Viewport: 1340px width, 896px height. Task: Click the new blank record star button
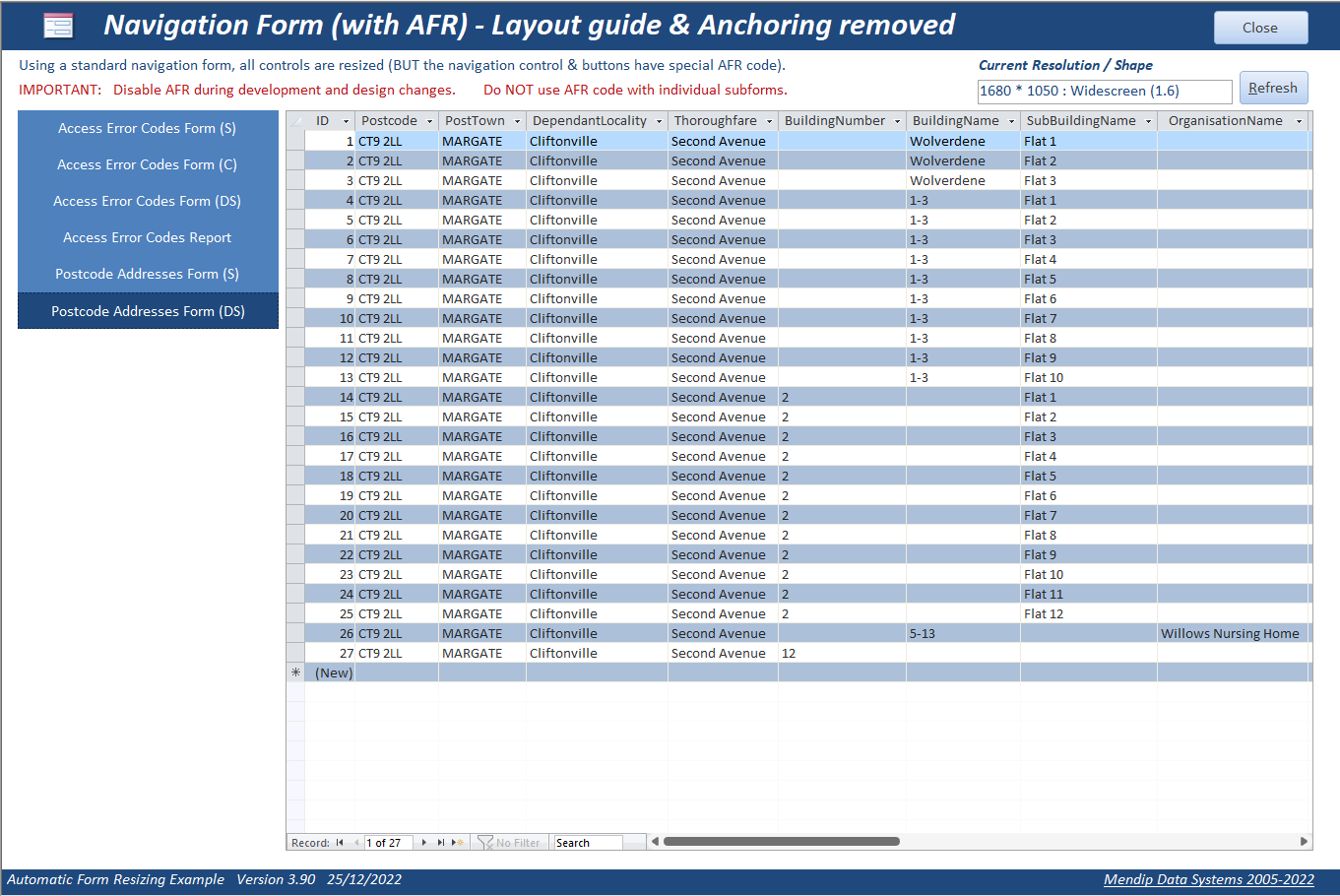[458, 843]
